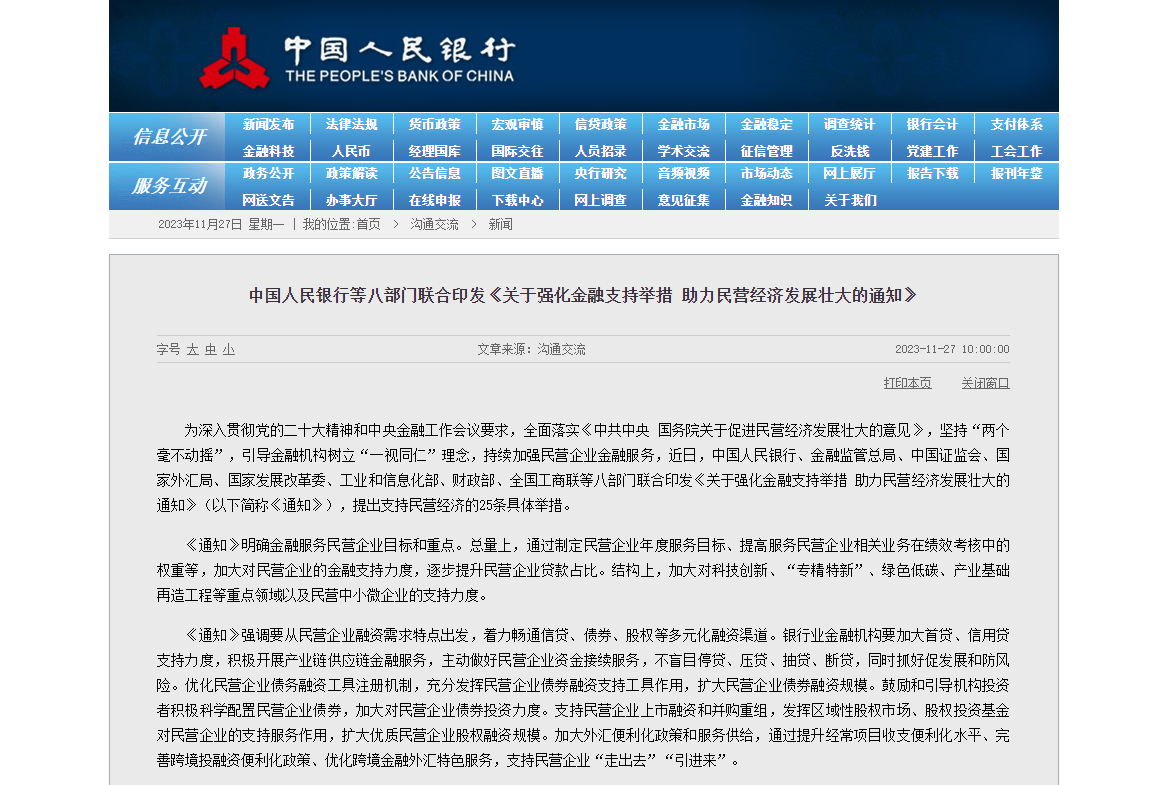Open 工会工作 navigation link
The width and height of the screenshot is (1168, 785).
1016,151
